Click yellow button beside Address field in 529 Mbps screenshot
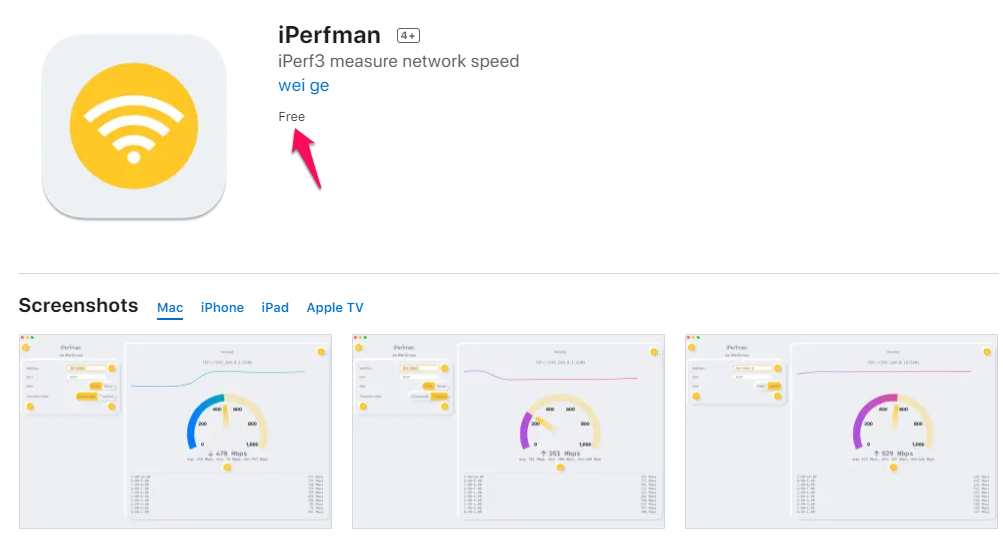The width and height of the screenshot is (1003, 551). coord(778,369)
